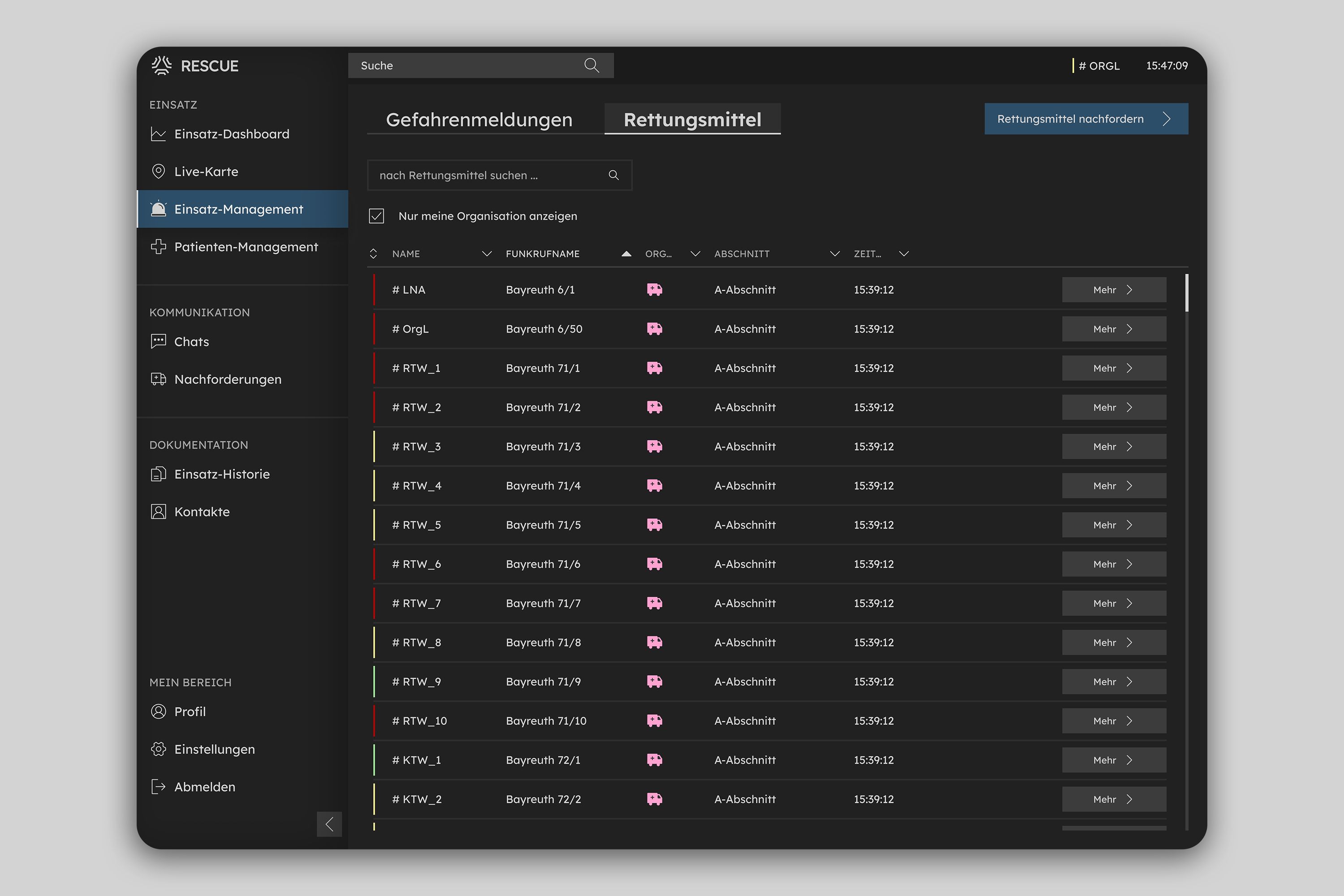Image resolution: width=1344 pixels, height=896 pixels.
Task: Click the Live-Karte map pin icon
Action: 158,172
